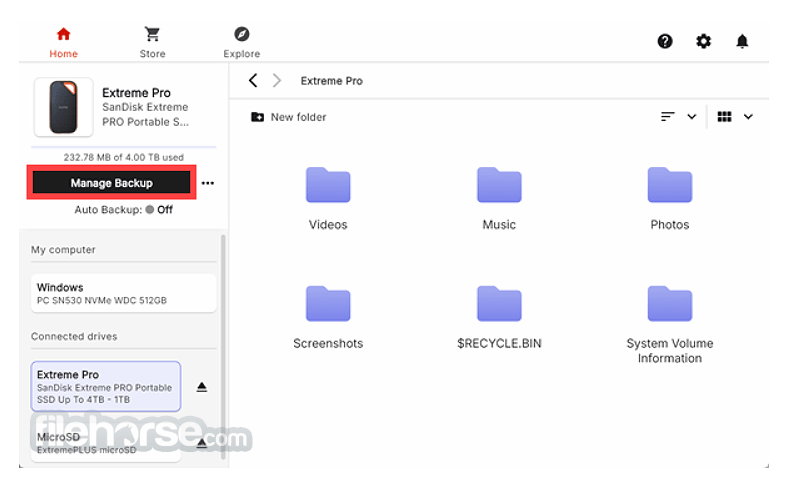Open the Screenshots folder

(328, 318)
